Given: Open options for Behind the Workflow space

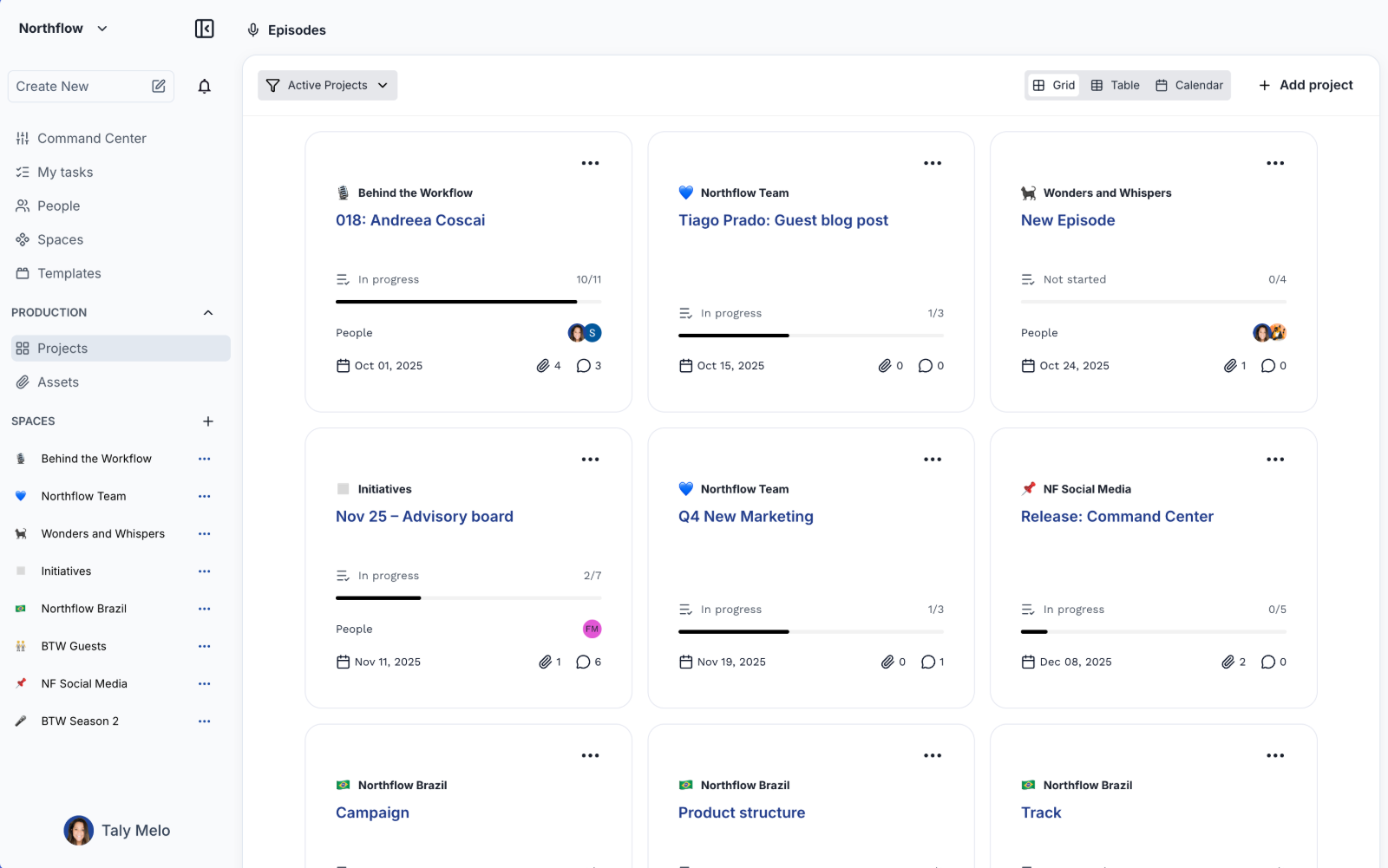Looking at the screenshot, I should [205, 459].
